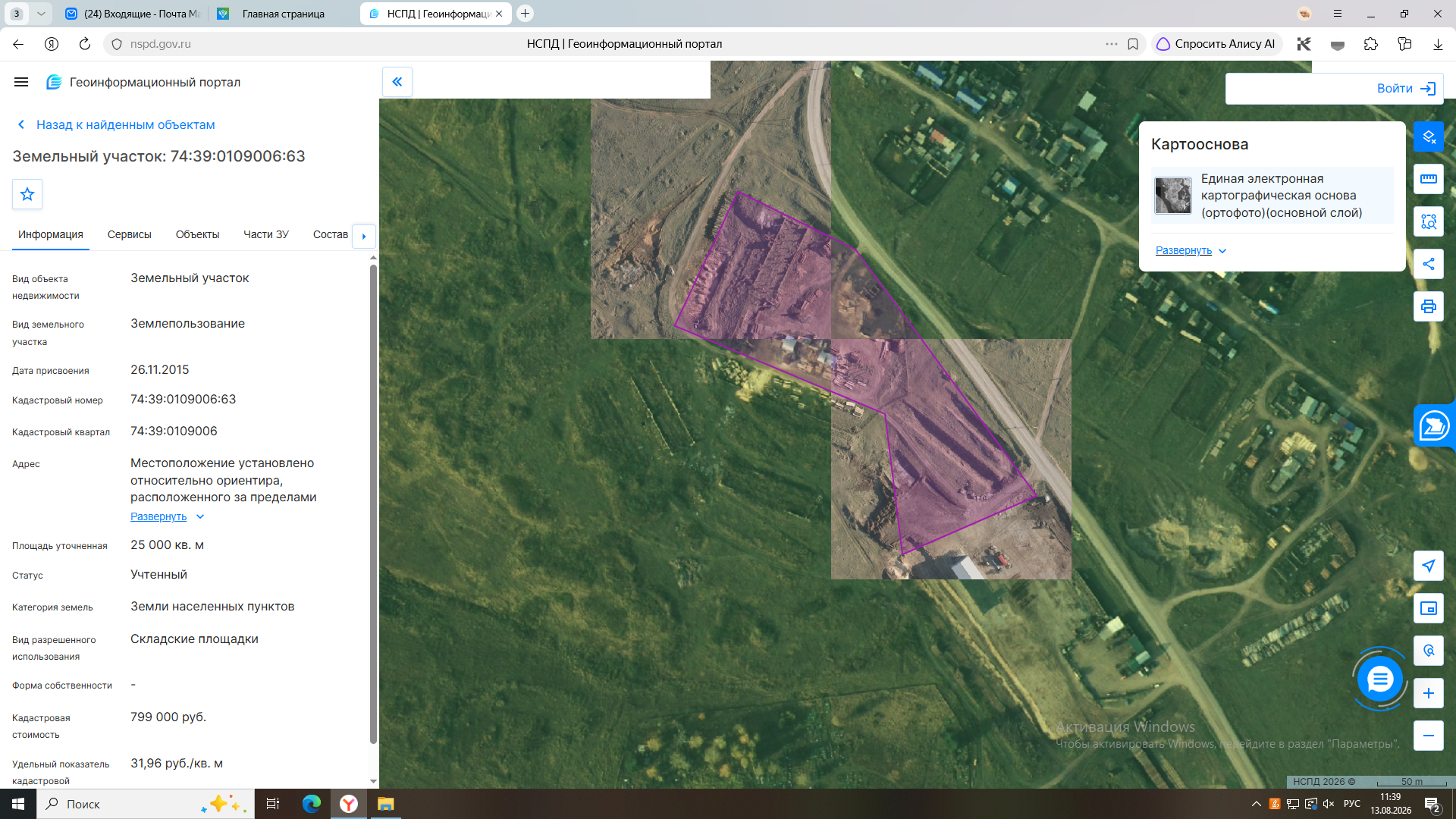Viewport: 1456px width, 819px height.
Task: Print the map view
Action: coord(1429,306)
